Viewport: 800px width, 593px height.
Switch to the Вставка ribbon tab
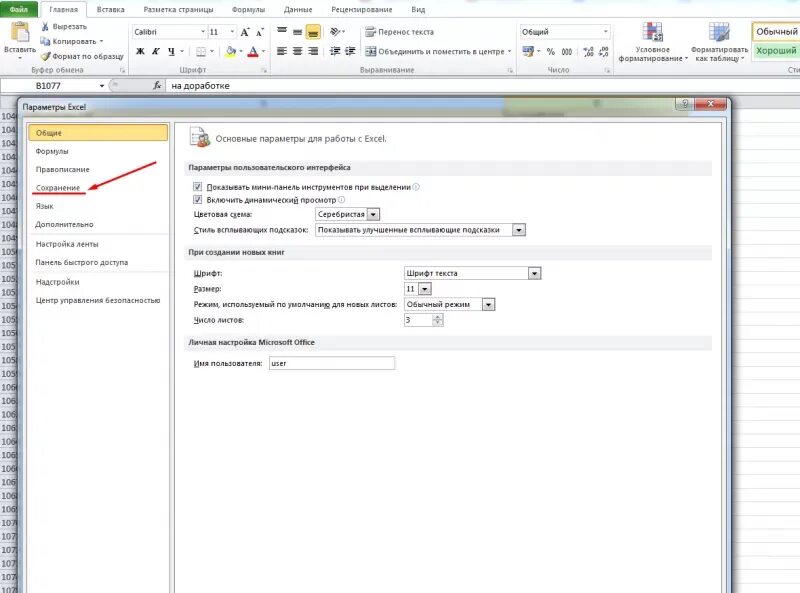pyautogui.click(x=110, y=9)
